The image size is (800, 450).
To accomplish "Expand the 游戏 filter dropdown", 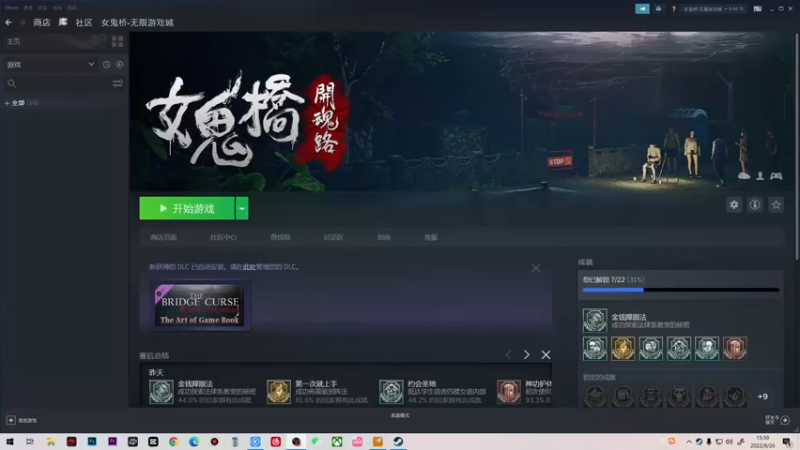I will point(50,64).
